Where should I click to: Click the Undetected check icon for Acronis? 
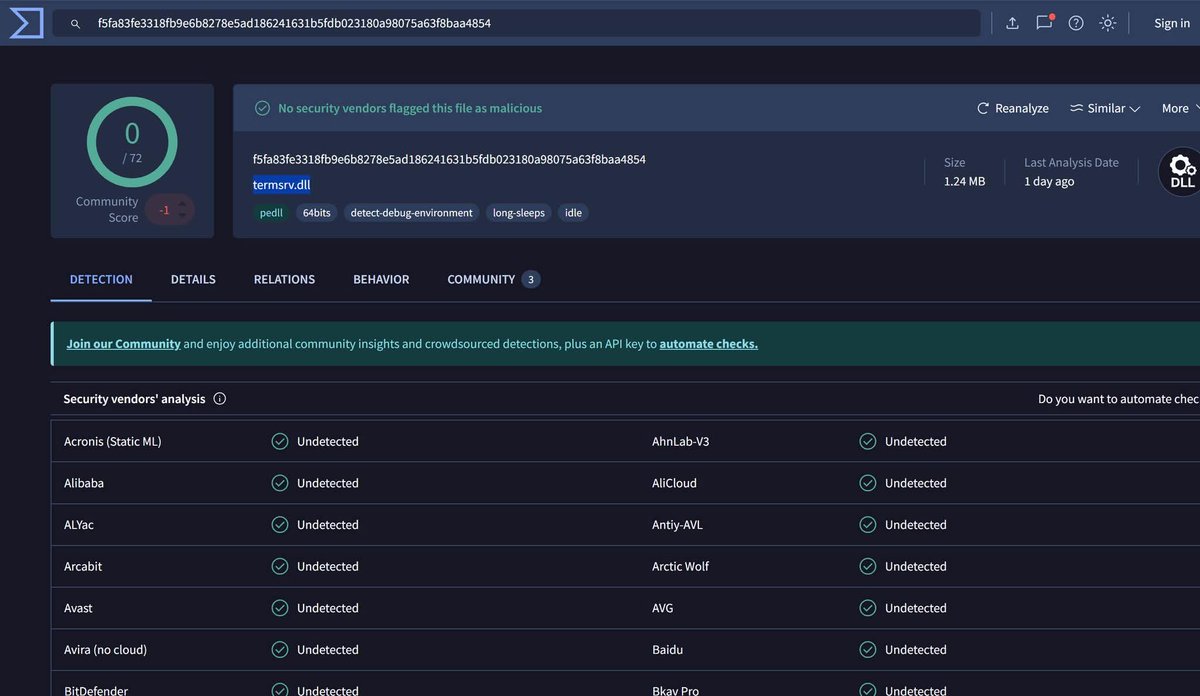coord(280,441)
